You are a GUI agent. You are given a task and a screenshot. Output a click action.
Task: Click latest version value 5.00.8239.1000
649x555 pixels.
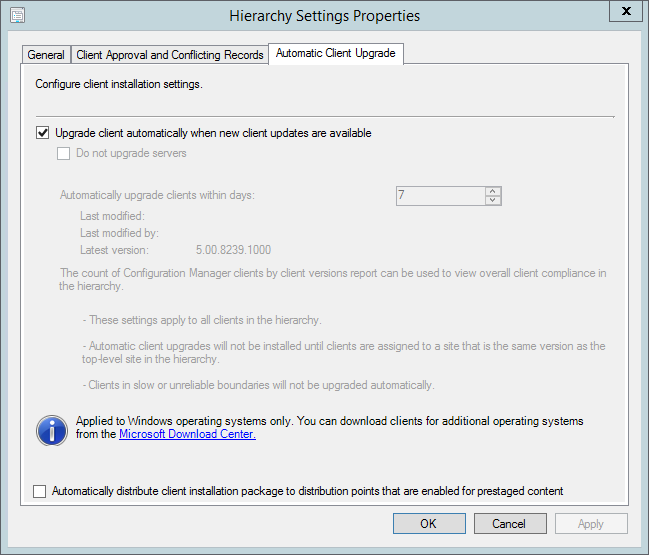(233, 250)
